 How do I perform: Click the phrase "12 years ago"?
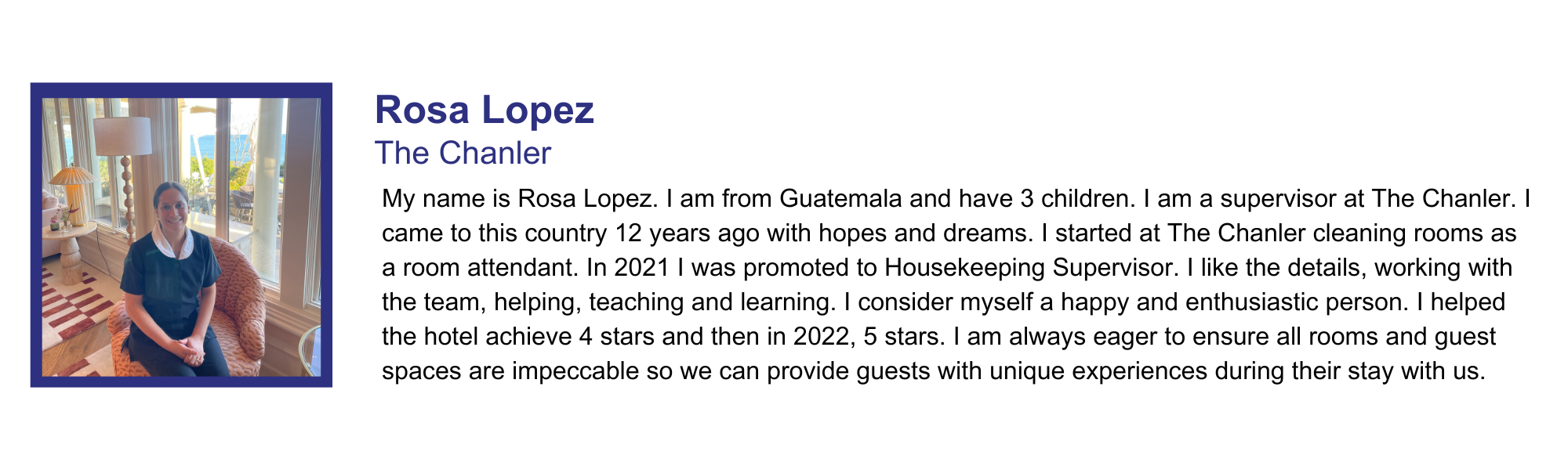tap(688, 233)
